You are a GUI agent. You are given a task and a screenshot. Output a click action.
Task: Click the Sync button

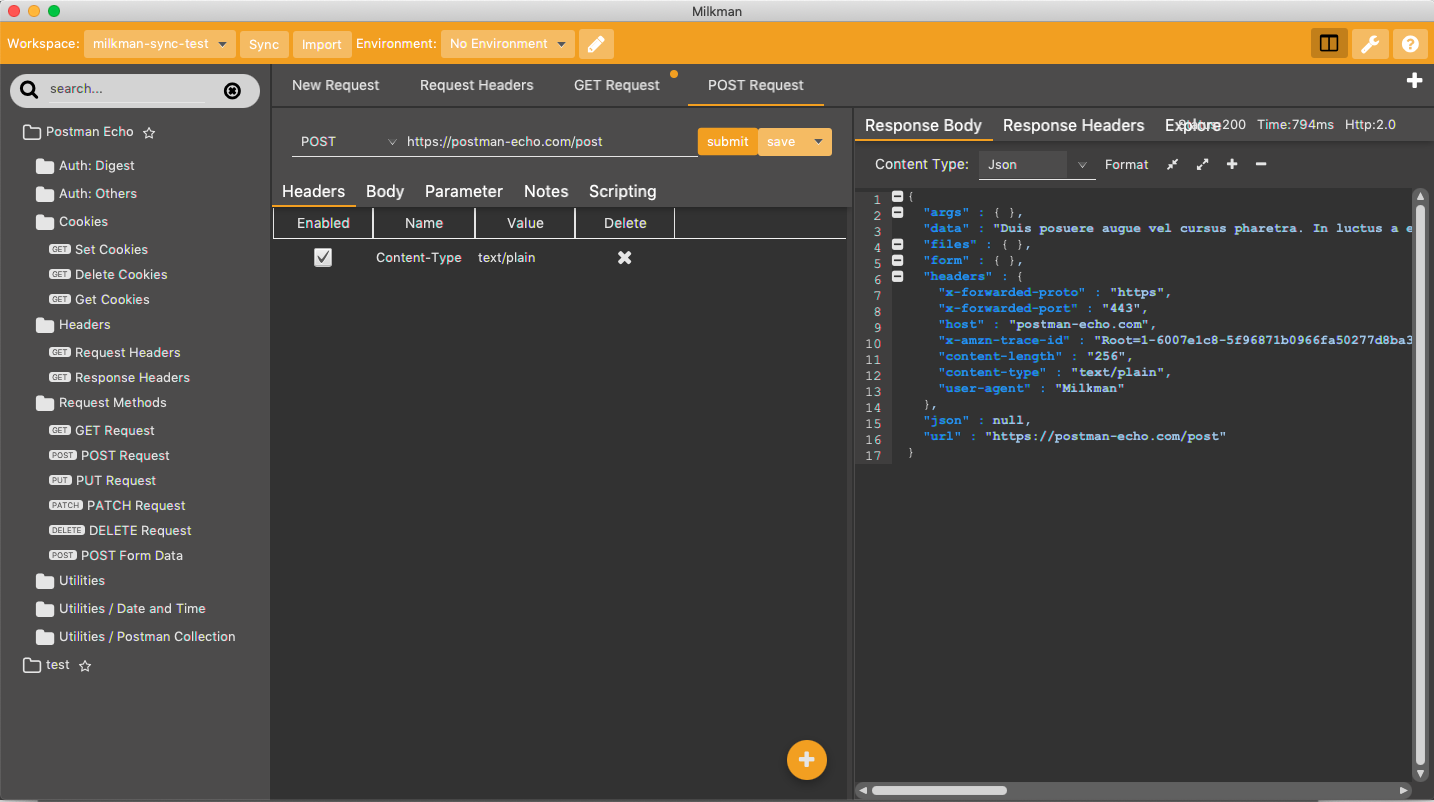[x=264, y=44]
